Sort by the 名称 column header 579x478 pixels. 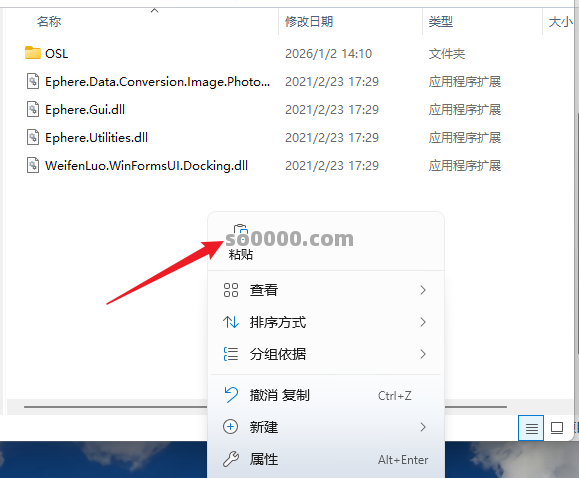49,21
